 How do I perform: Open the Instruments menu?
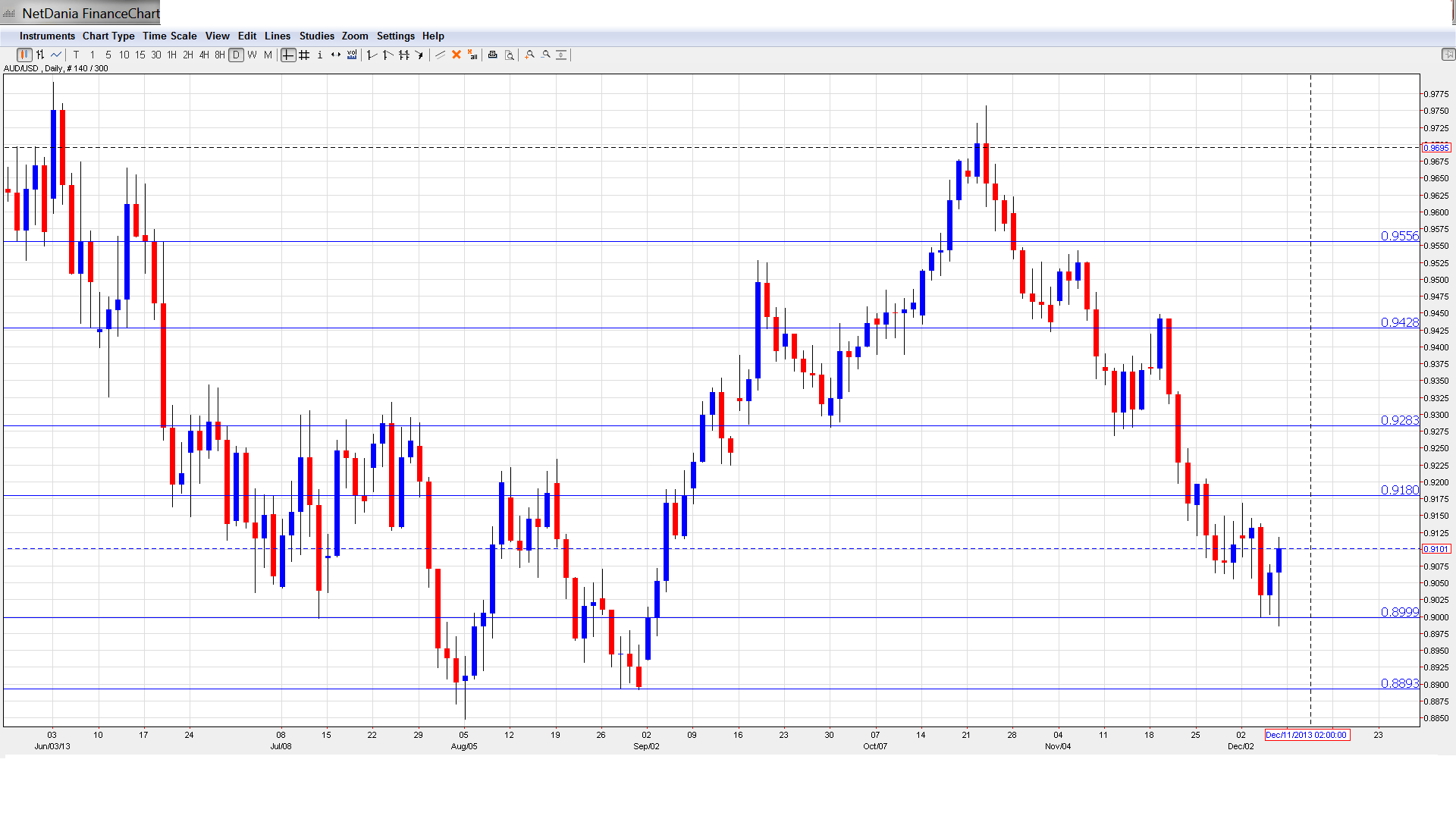click(x=47, y=36)
